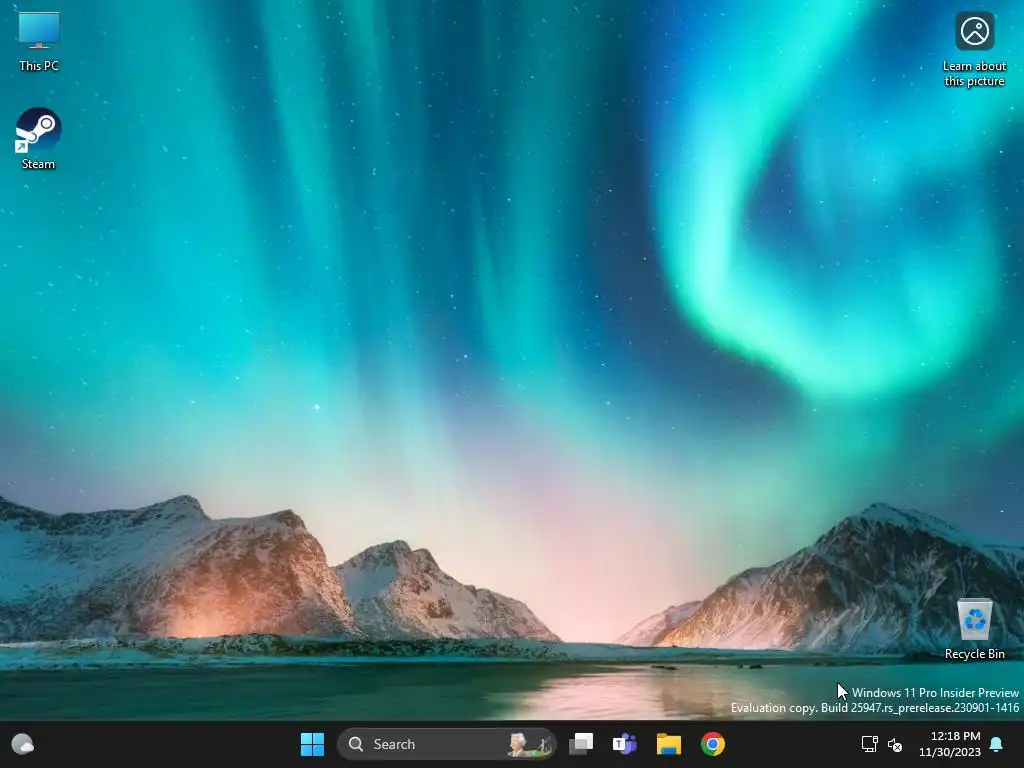Open the search highlight illustration
1024x768 pixels.
(530, 744)
